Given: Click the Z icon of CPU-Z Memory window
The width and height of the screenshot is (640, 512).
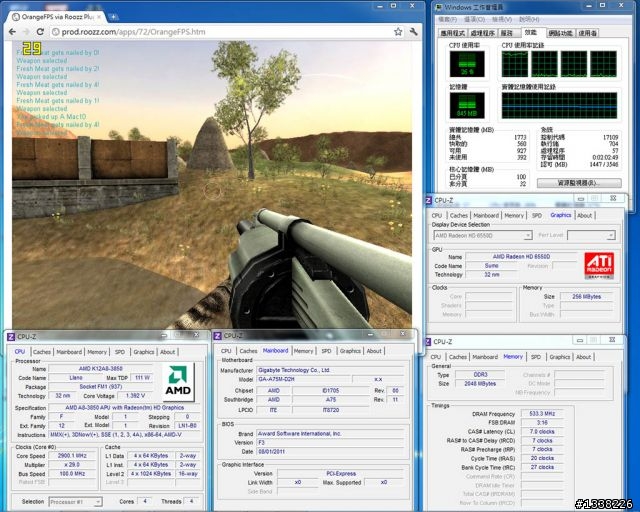Looking at the screenshot, I should pos(428,341).
